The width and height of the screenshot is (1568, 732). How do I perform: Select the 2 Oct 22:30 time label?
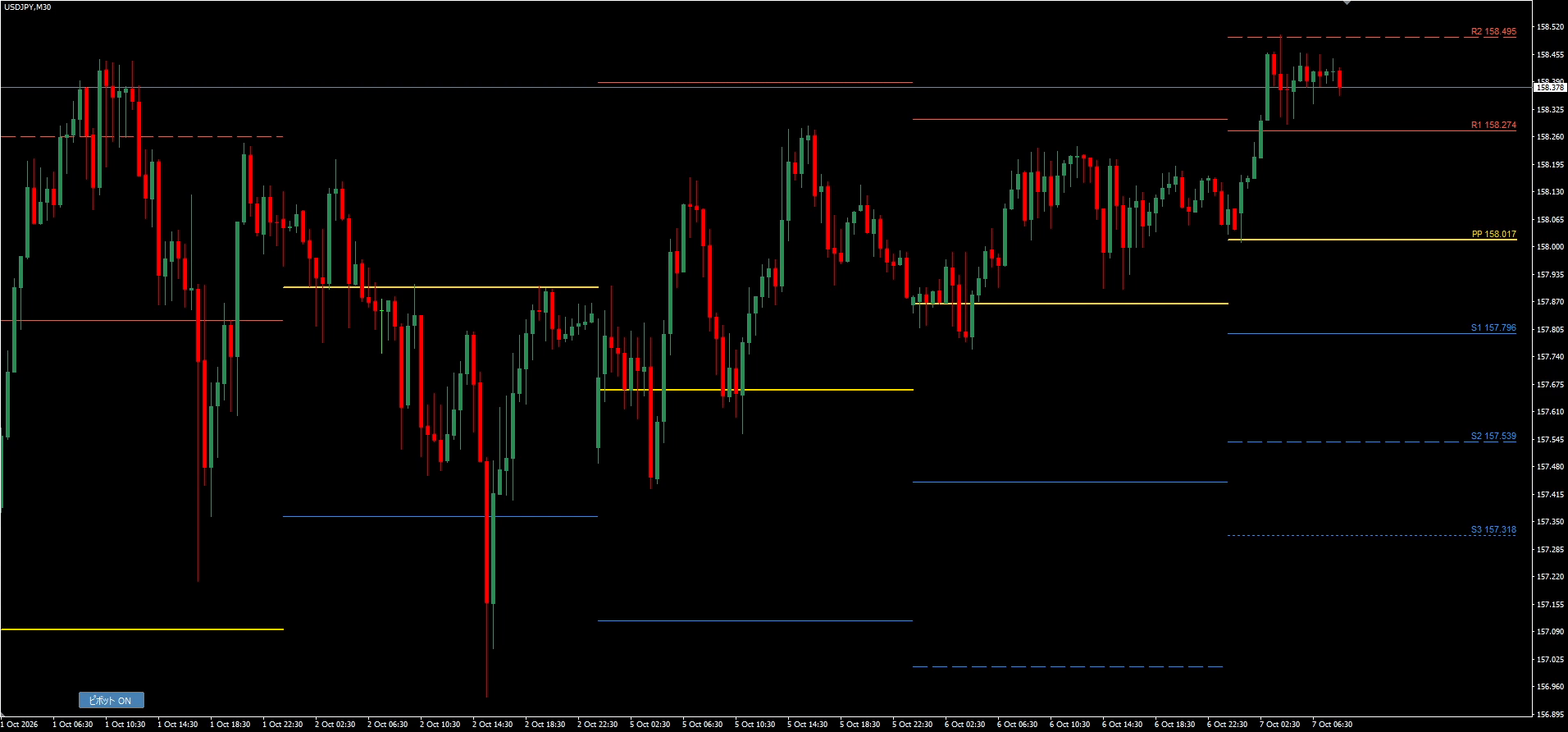coord(597,725)
